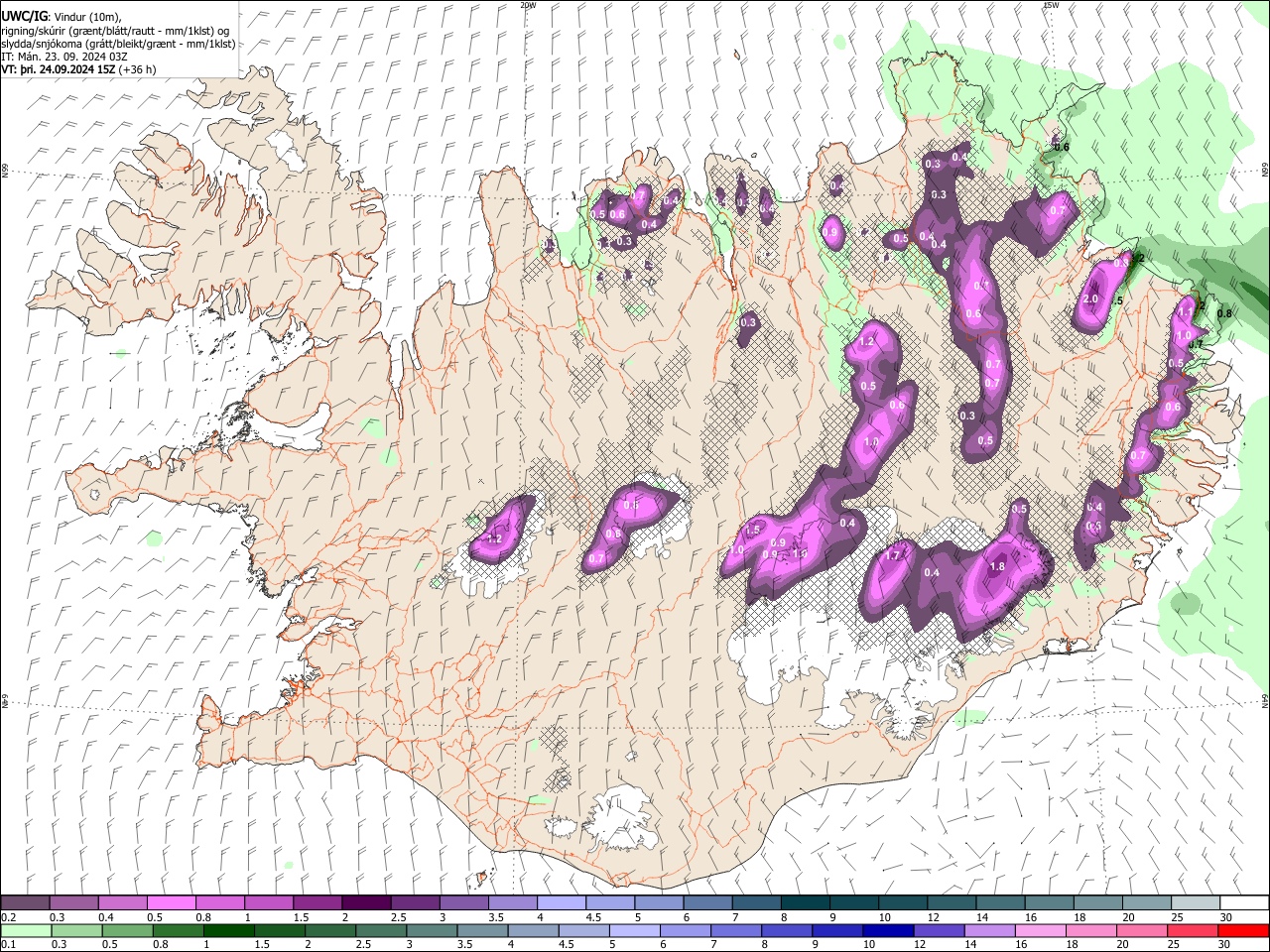Select upper legend swatch between 12 and 14
Image resolution: width=1270 pixels, height=952 pixels.
click(x=951, y=902)
